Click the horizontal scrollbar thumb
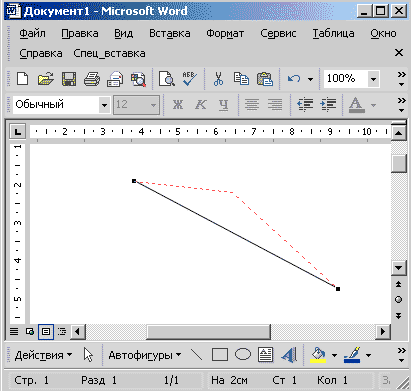Image resolution: width=411 pixels, height=391 pixels. pos(208,332)
